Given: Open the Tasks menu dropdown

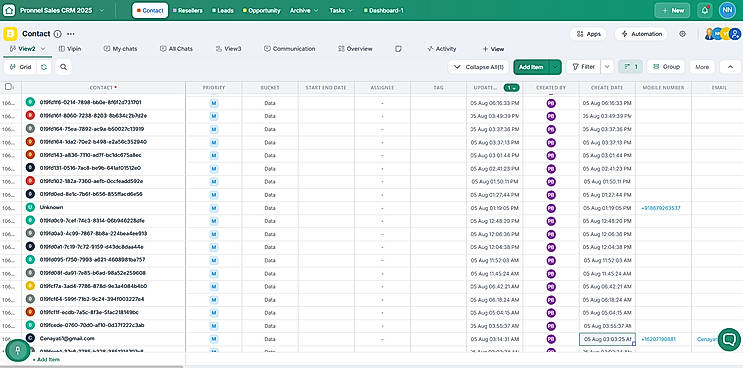Looking at the screenshot, I should tap(341, 10).
